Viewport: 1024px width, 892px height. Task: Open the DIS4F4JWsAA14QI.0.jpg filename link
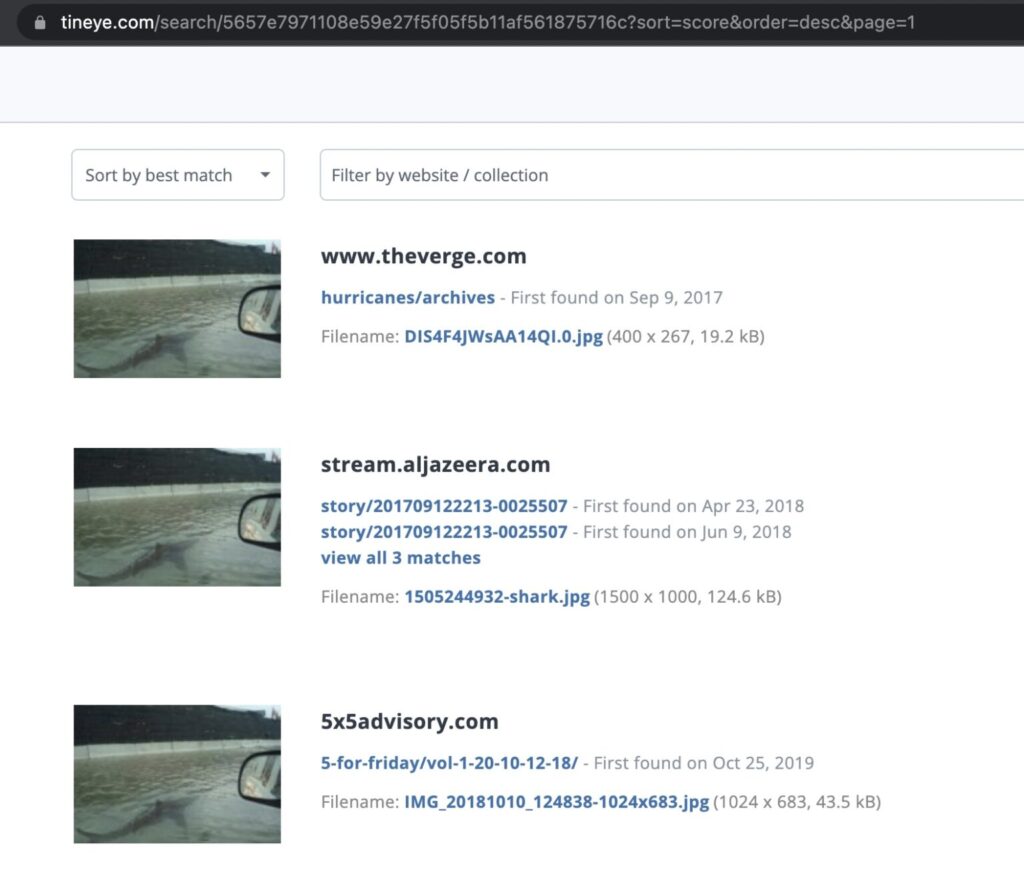[x=503, y=337]
